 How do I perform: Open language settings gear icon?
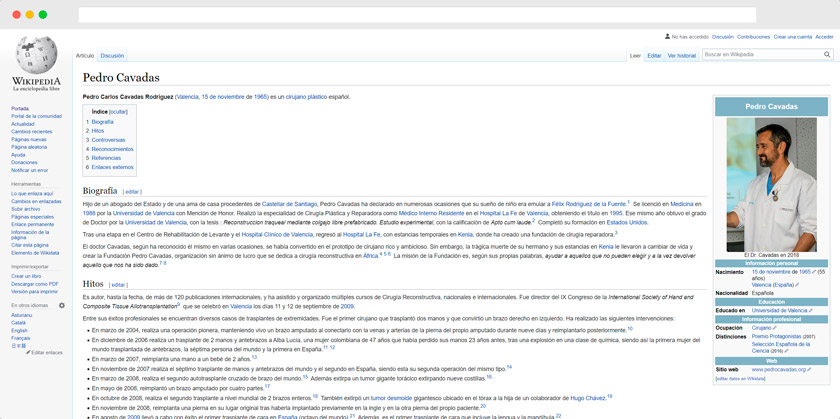[62, 305]
